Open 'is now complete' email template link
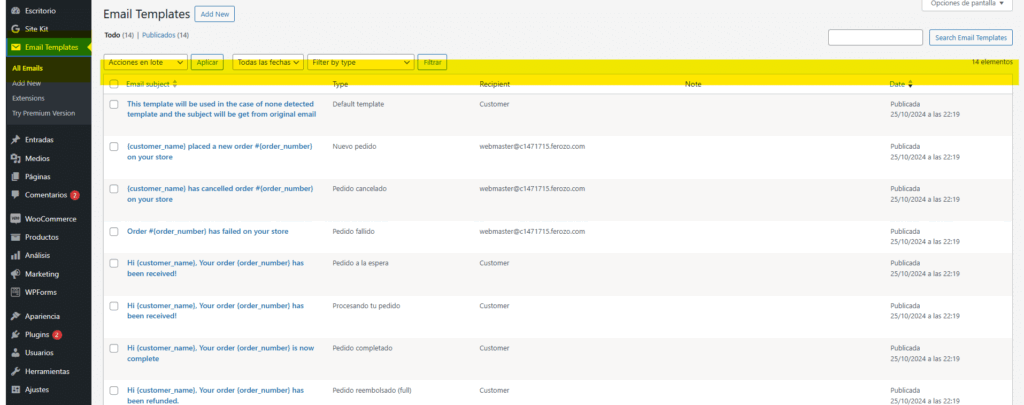The height and width of the screenshot is (405, 1024). 220,353
